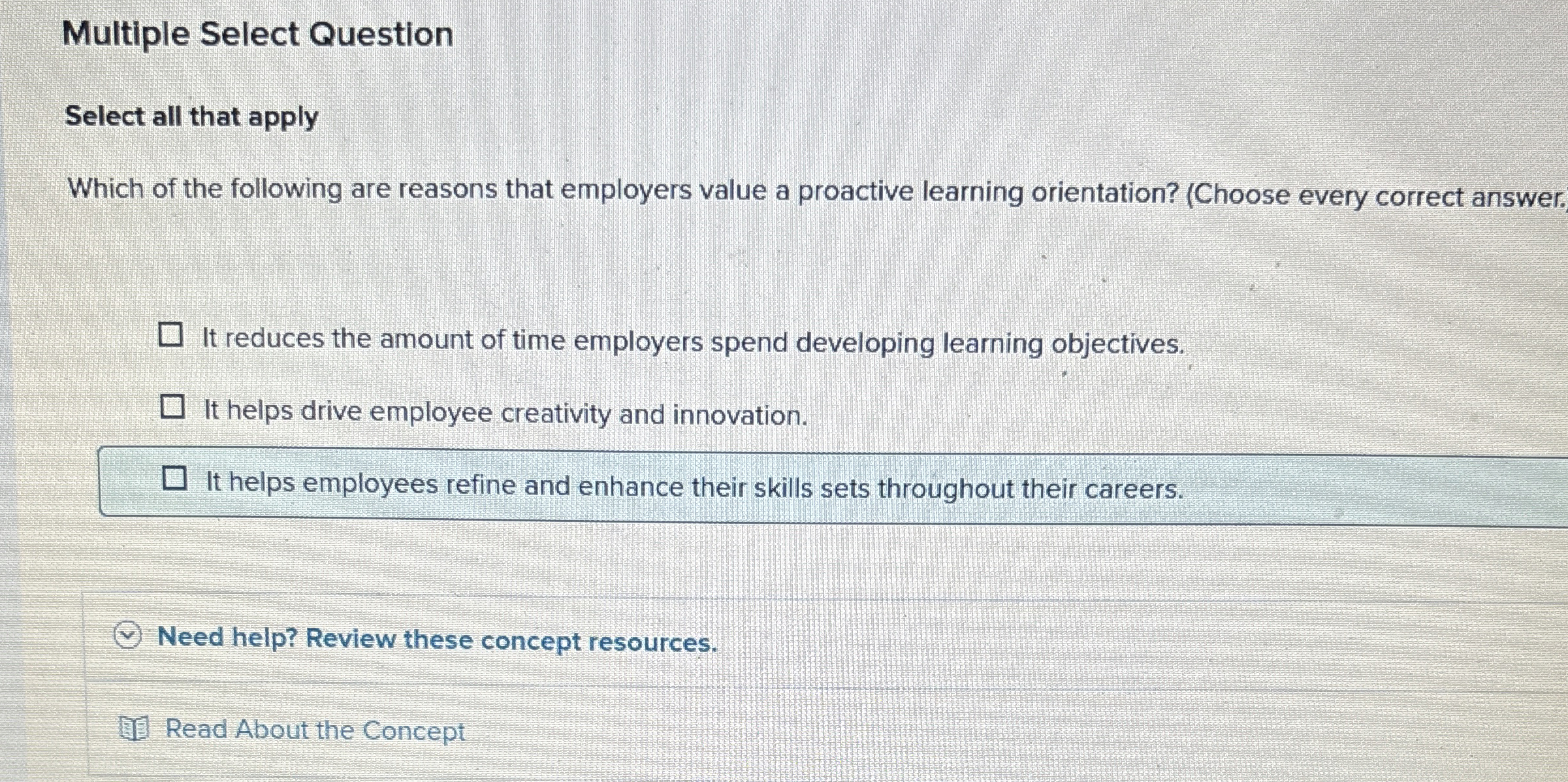The width and height of the screenshot is (1568, 782).
Task: Click the circular chevron icon beside Need help
Action: click(128, 637)
